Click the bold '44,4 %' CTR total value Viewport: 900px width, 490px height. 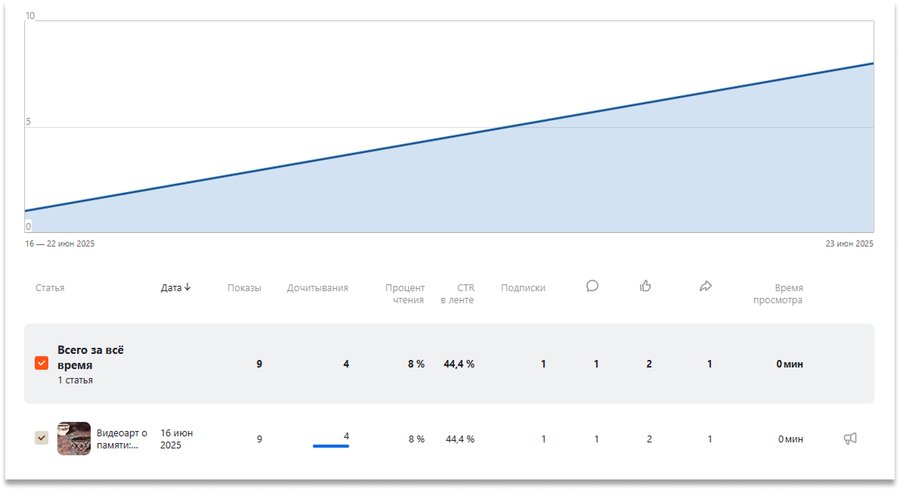(x=459, y=364)
